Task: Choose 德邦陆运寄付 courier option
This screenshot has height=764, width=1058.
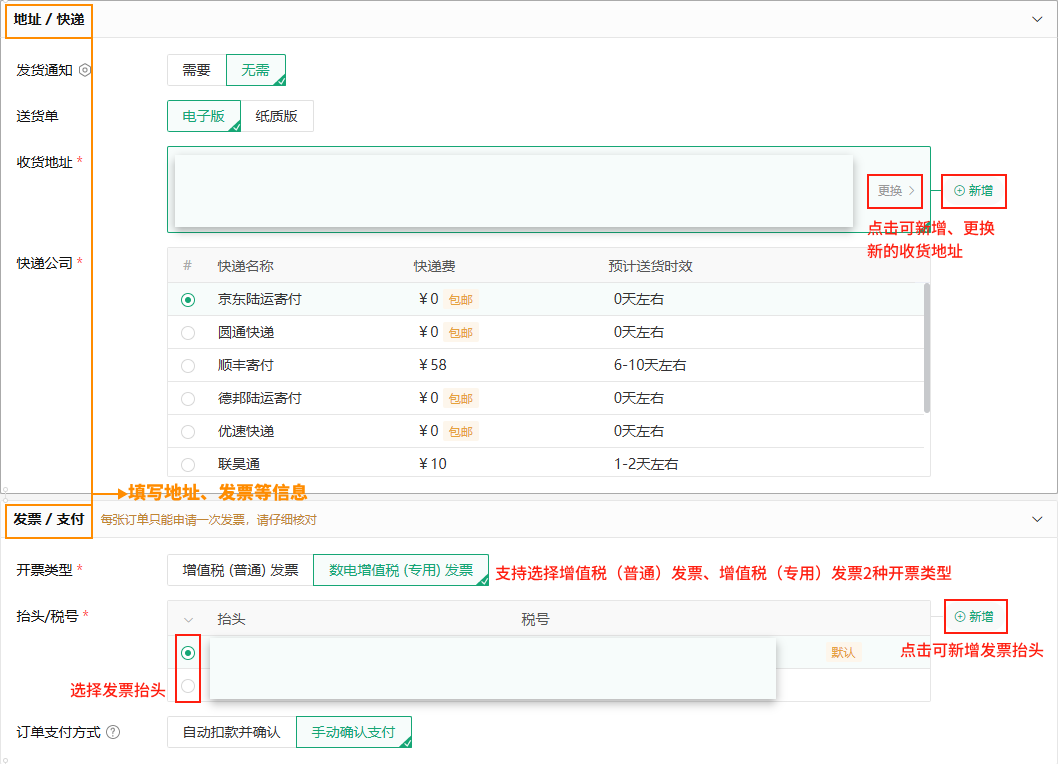Action: click(188, 398)
